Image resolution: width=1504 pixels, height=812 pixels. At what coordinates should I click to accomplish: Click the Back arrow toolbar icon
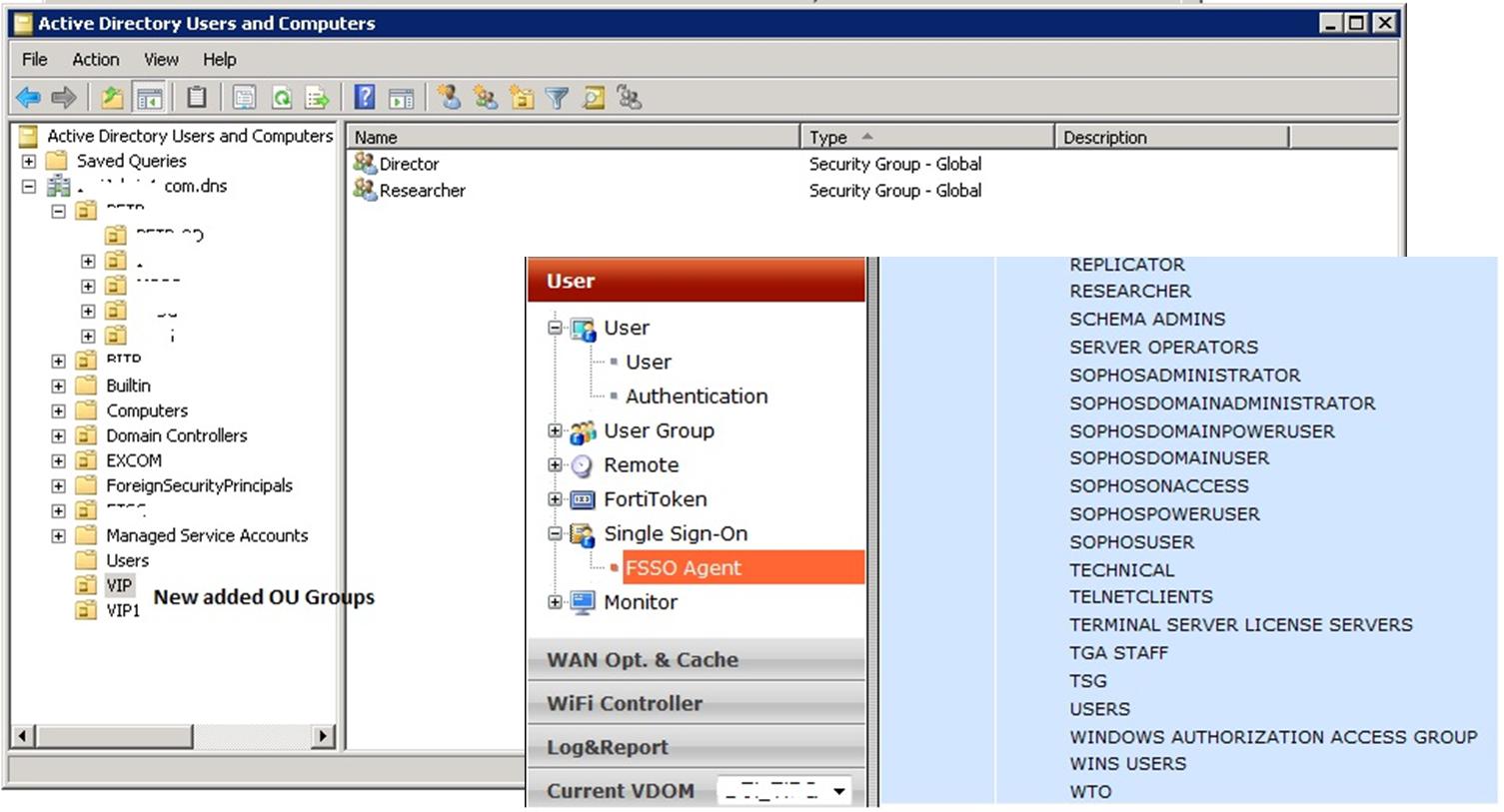28,97
